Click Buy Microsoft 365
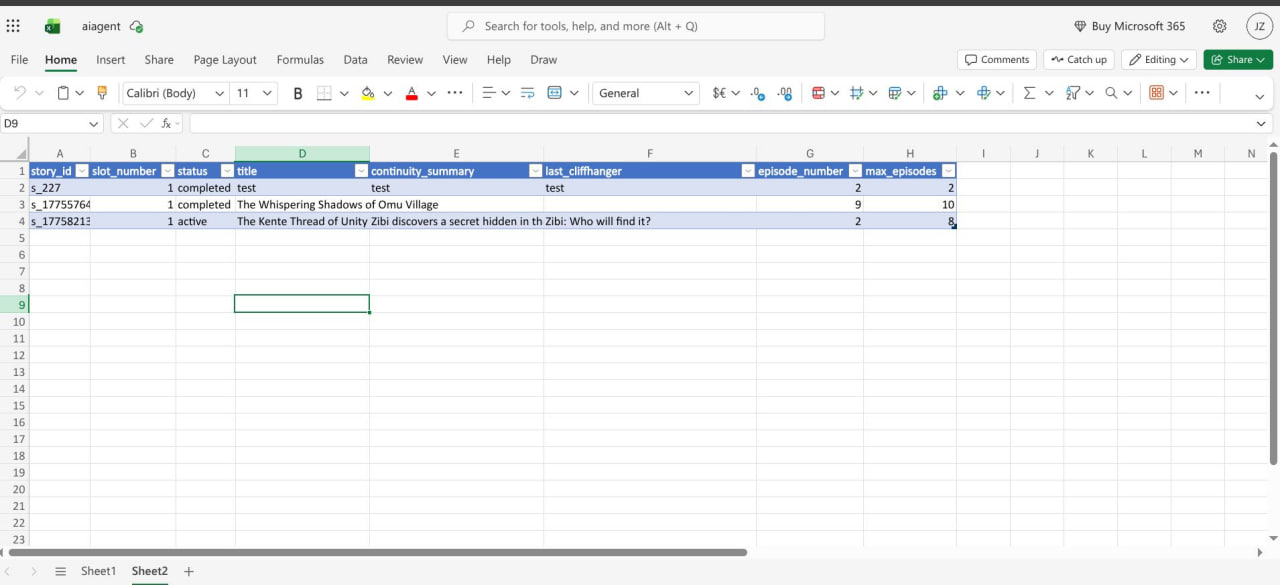The image size is (1280, 585). pos(1129,27)
